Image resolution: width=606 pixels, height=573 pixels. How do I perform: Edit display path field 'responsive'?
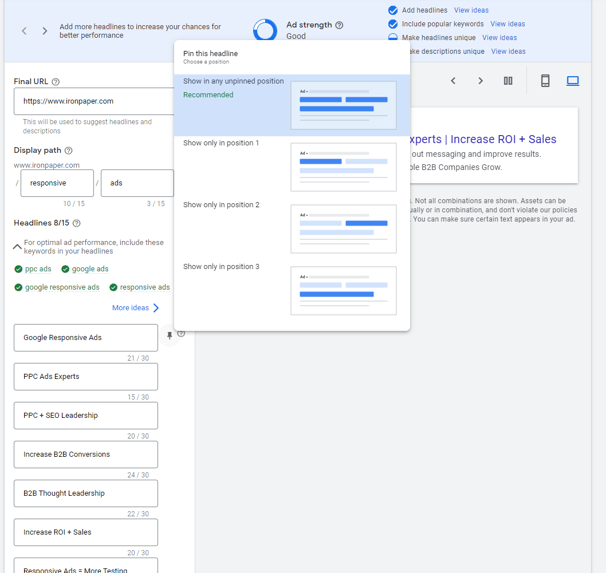coord(57,183)
